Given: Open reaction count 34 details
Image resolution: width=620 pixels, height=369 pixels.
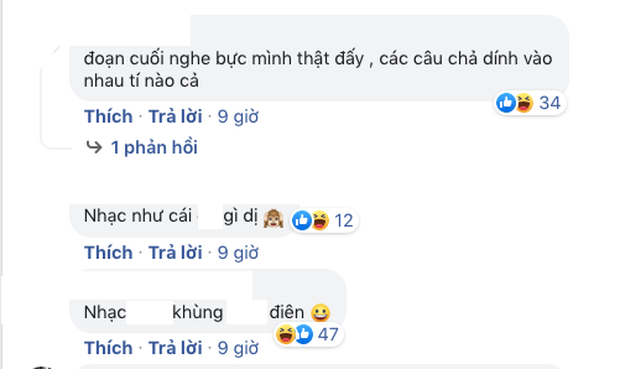Looking at the screenshot, I should coord(550,103).
